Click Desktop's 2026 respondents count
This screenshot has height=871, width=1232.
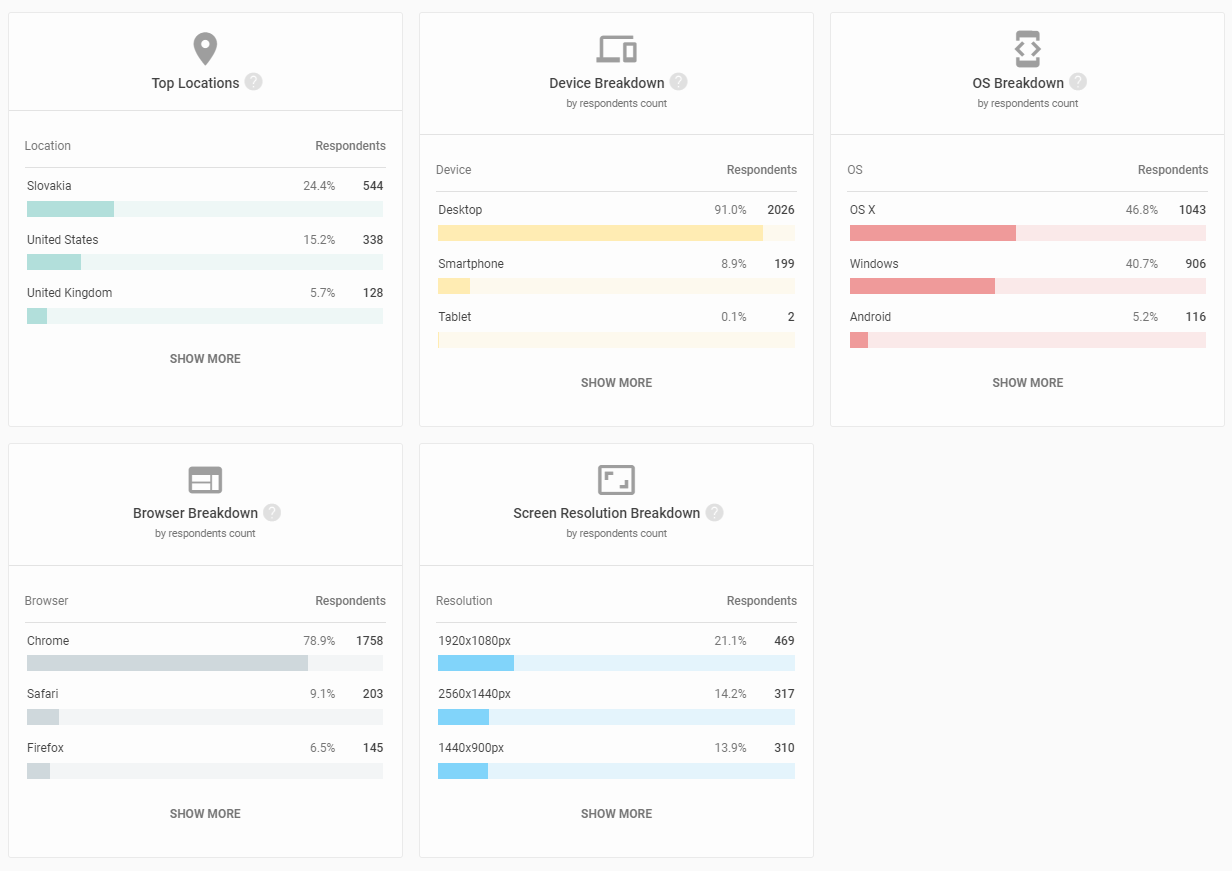point(781,210)
